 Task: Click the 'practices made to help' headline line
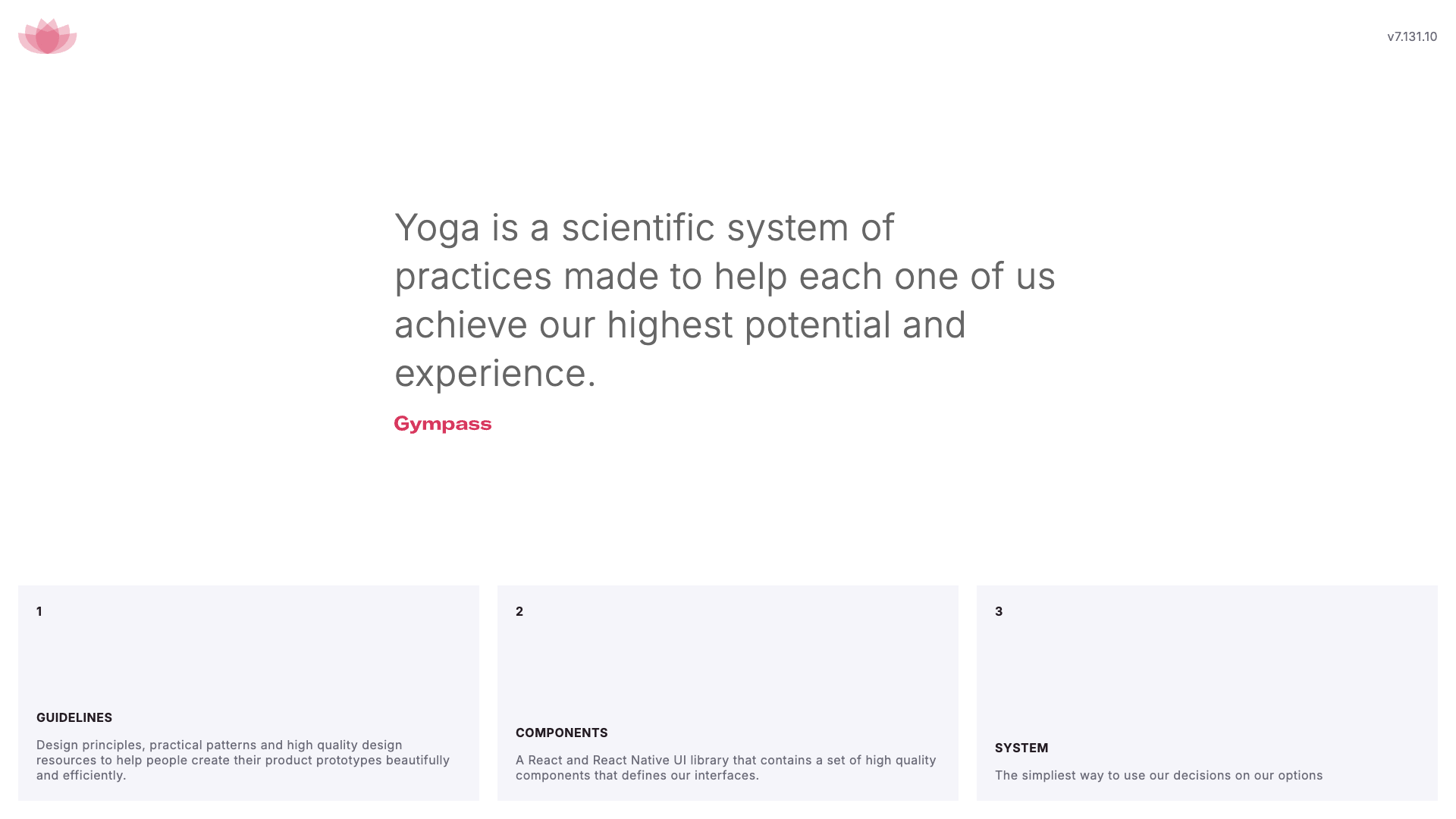pyautogui.click(x=724, y=276)
